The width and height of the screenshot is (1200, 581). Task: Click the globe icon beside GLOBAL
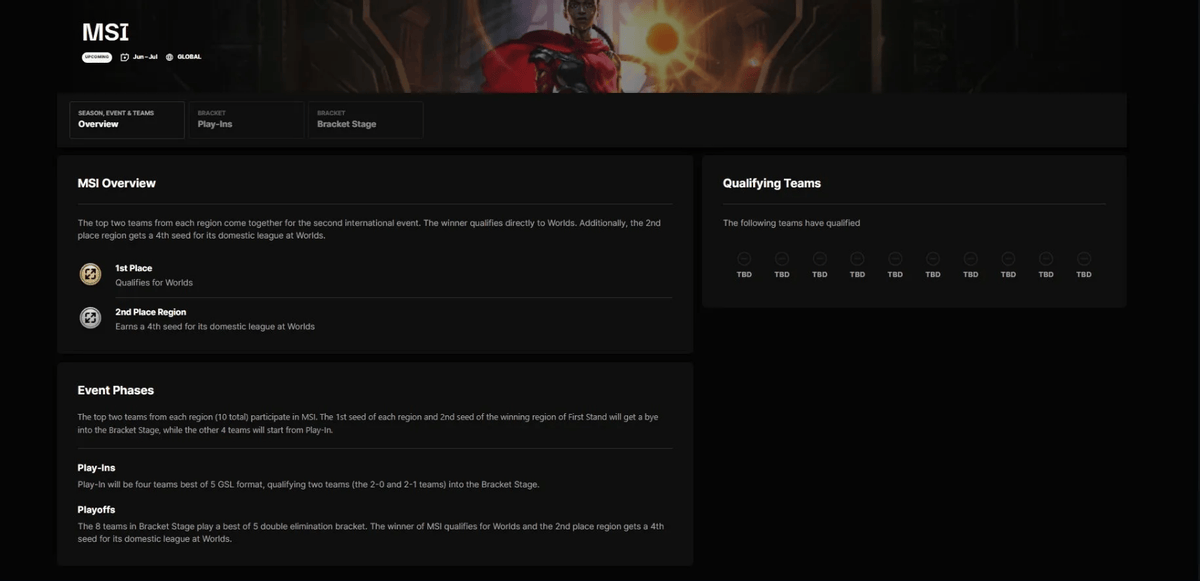click(x=170, y=57)
